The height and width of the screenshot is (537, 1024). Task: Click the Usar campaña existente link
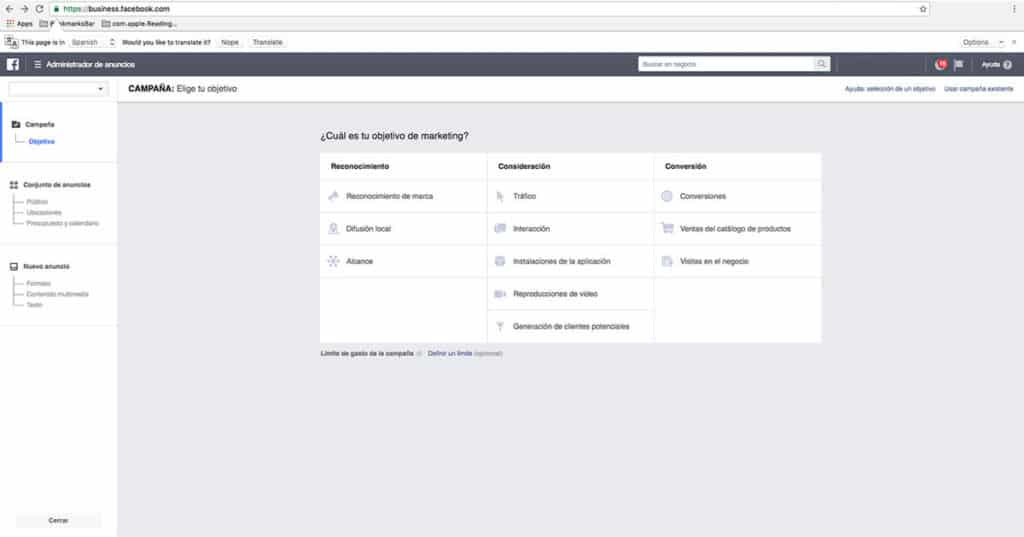point(979,89)
